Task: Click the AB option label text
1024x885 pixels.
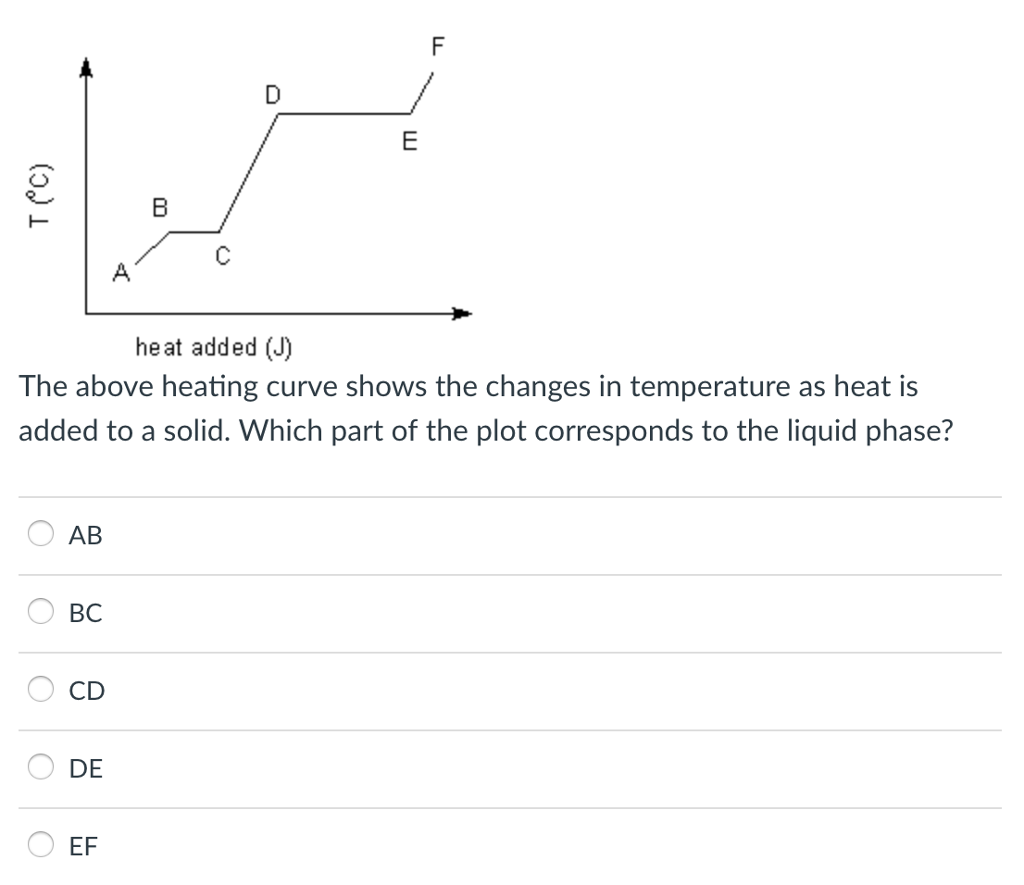Action: (x=84, y=535)
